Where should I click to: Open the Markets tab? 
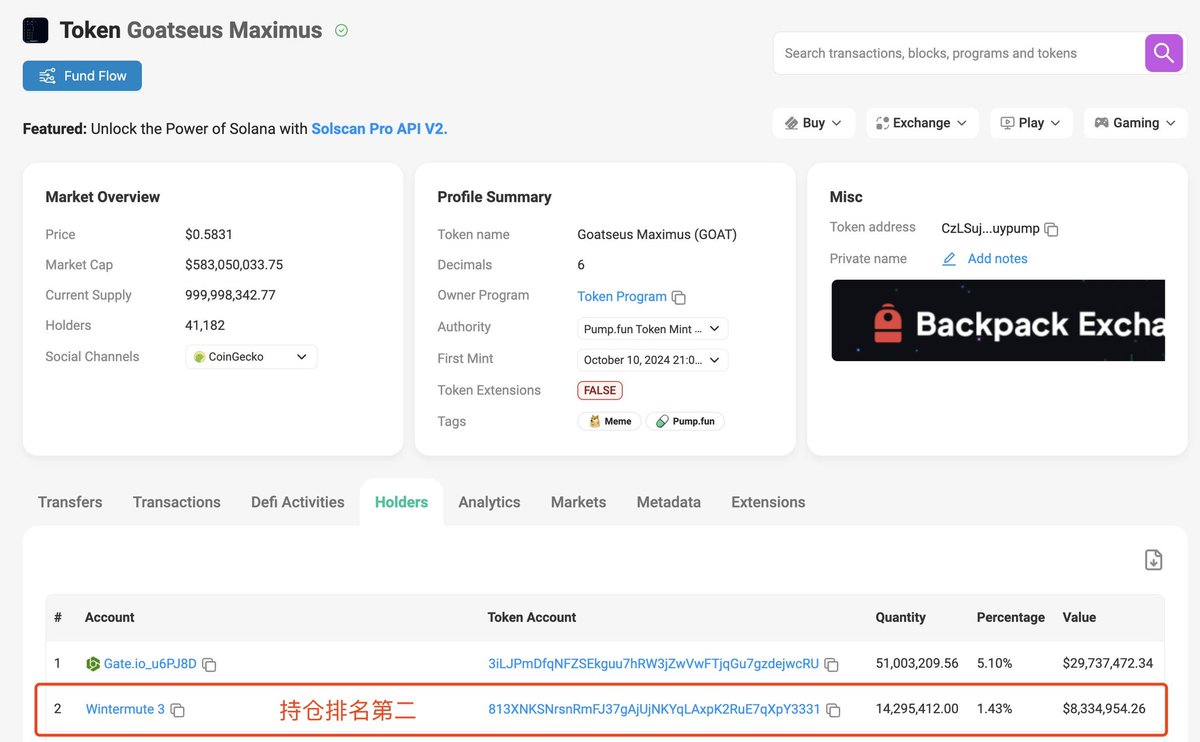578,502
